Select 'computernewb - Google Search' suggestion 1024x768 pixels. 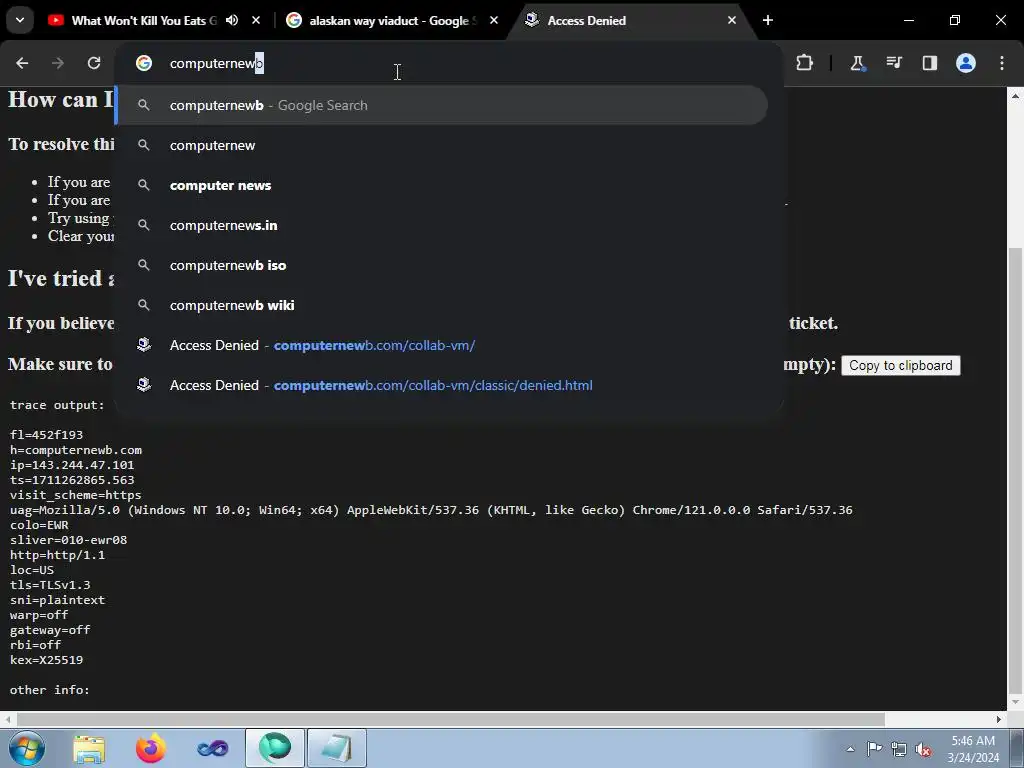click(x=441, y=105)
